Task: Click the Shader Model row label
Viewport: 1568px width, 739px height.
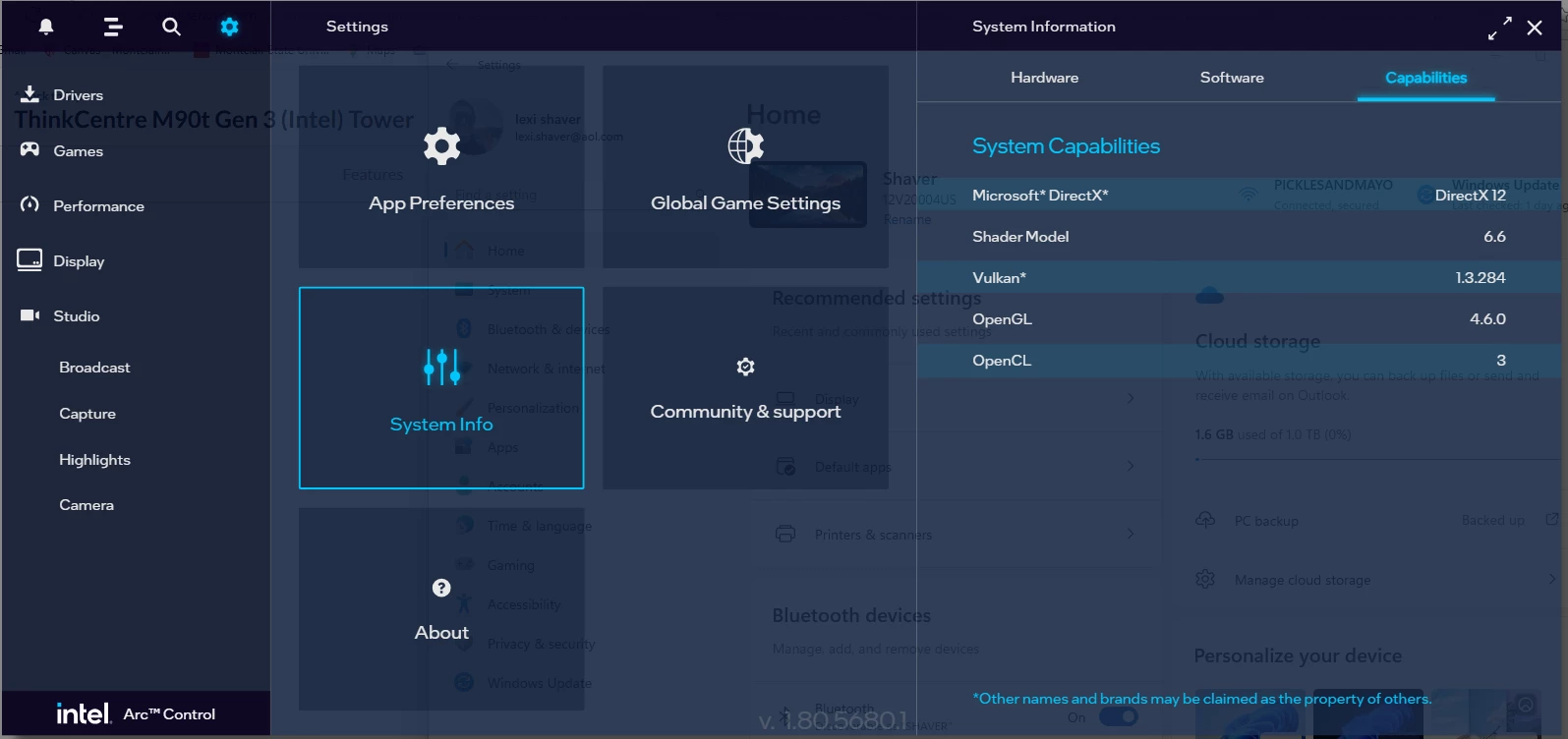Action: (1020, 237)
